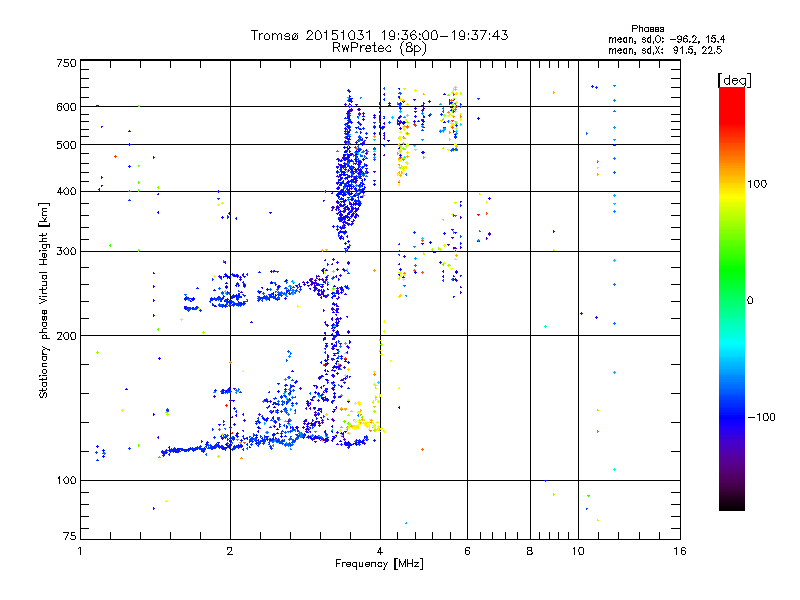Click the '[deg]' colorbar unit label

point(734,80)
